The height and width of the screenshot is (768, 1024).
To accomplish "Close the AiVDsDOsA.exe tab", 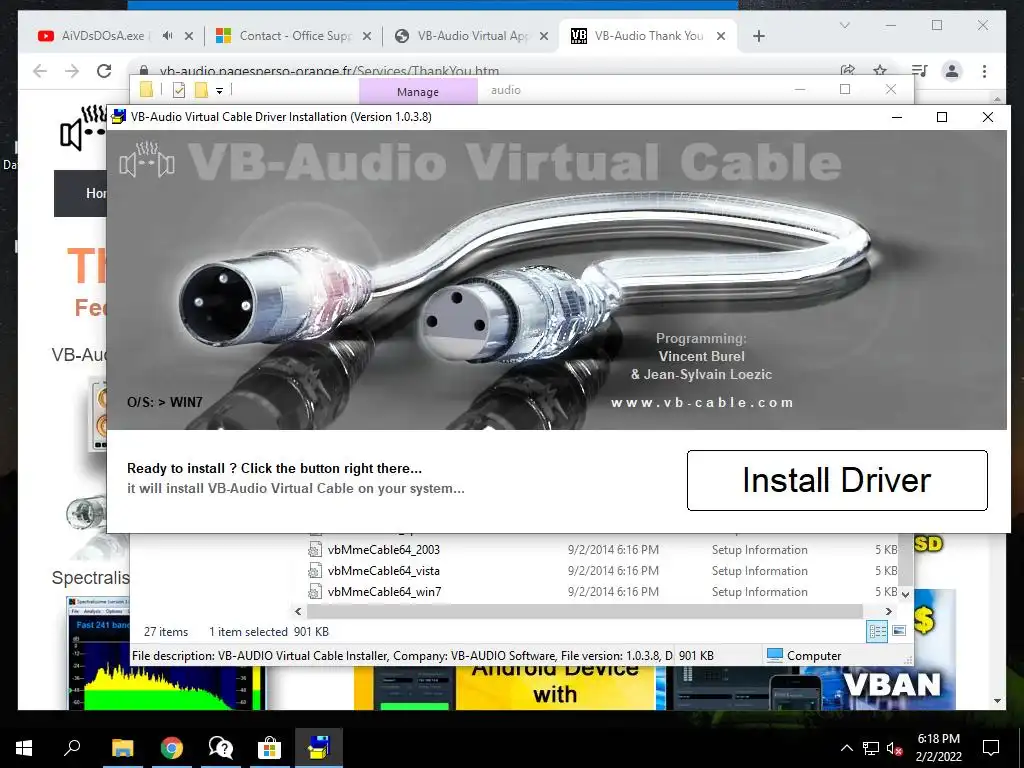I will (x=189, y=36).
